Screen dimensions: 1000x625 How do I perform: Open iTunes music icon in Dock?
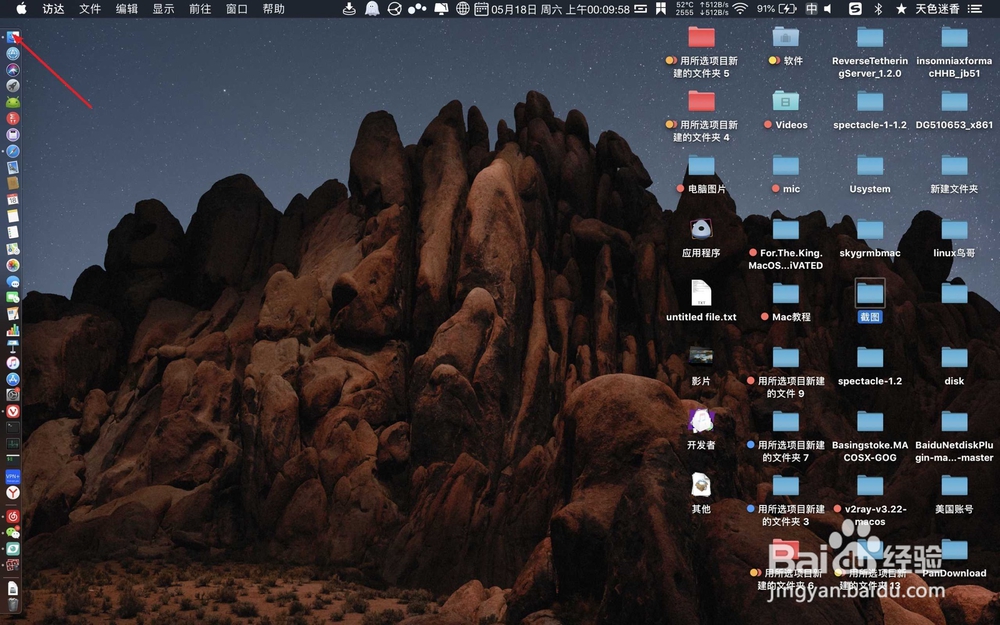pyautogui.click(x=13, y=362)
